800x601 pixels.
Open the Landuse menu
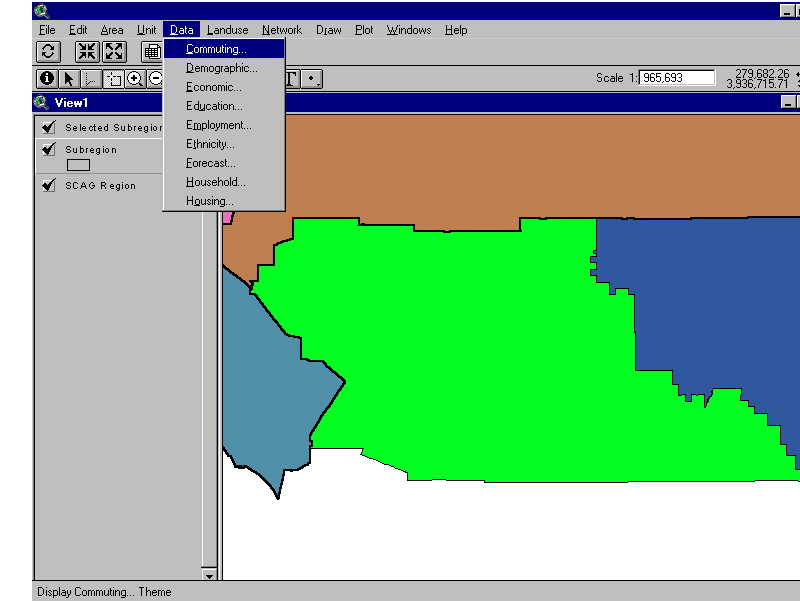click(227, 30)
